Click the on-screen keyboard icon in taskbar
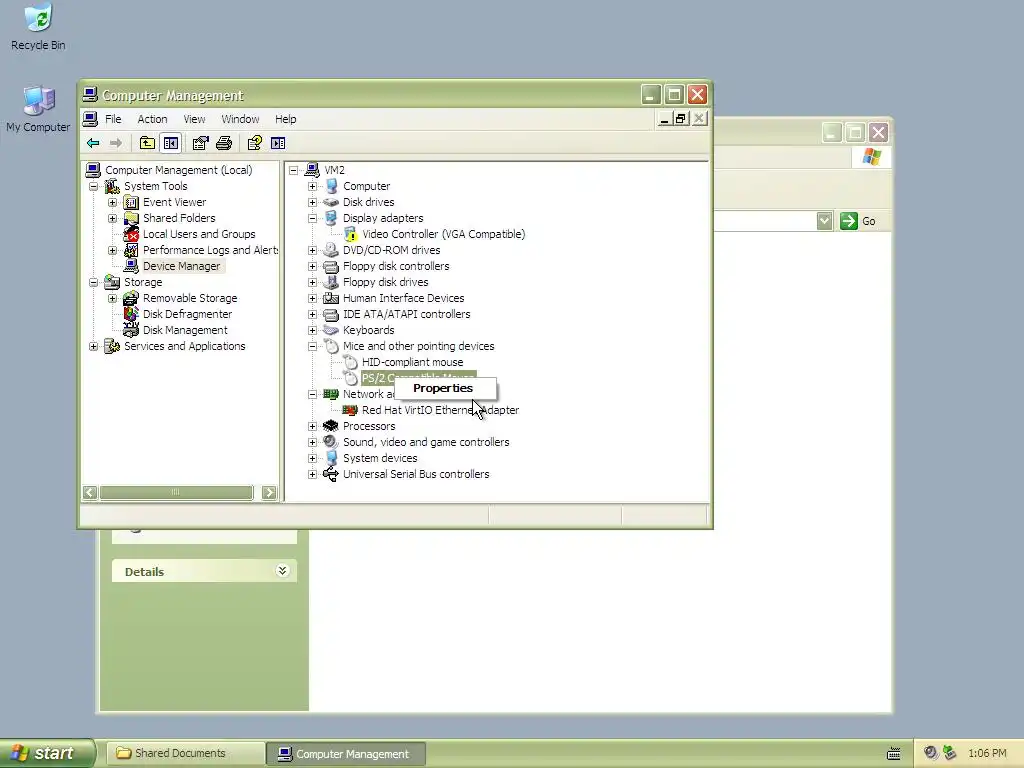This screenshot has height=768, width=1024. 893,754
